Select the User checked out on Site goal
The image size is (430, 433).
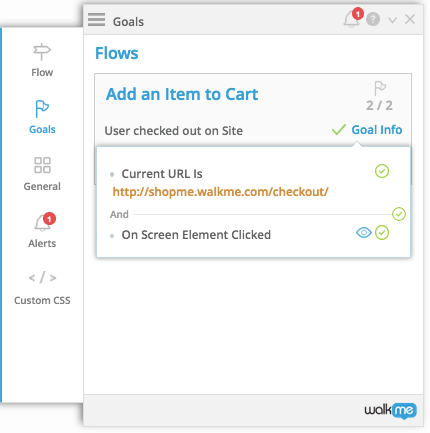point(173,131)
